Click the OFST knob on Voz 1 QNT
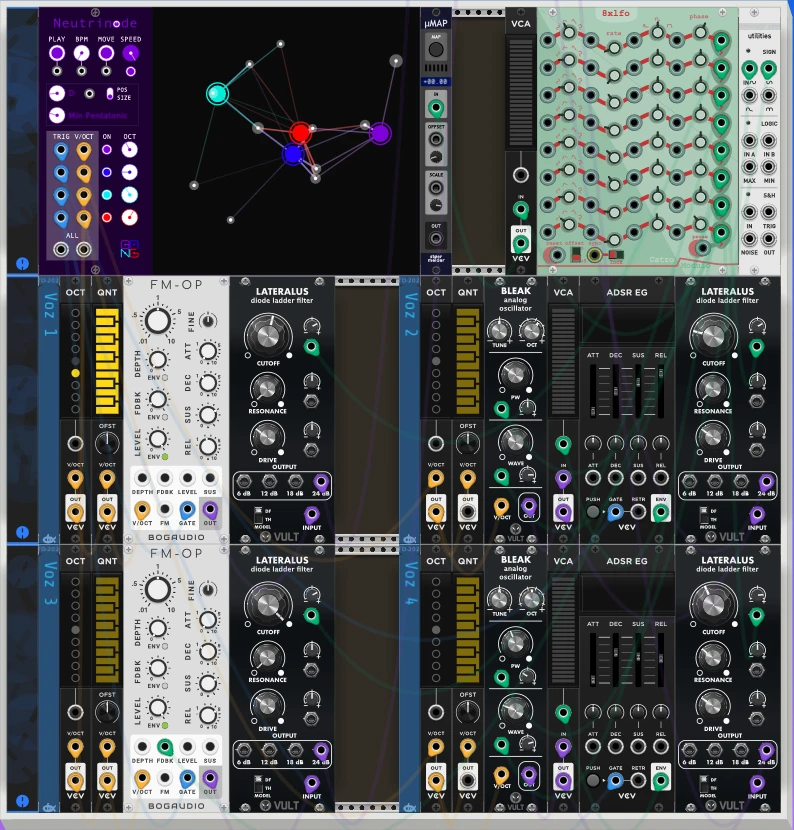 [107, 443]
